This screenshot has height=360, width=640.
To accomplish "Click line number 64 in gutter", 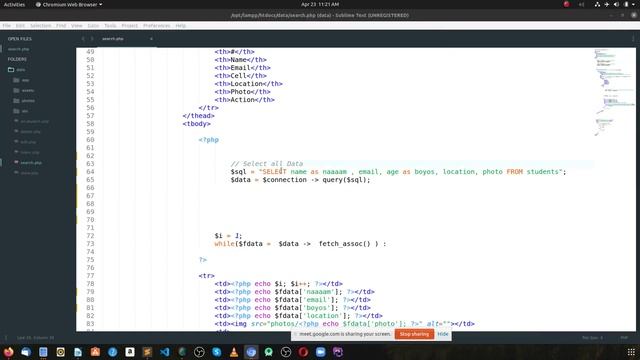I will tap(90, 172).
